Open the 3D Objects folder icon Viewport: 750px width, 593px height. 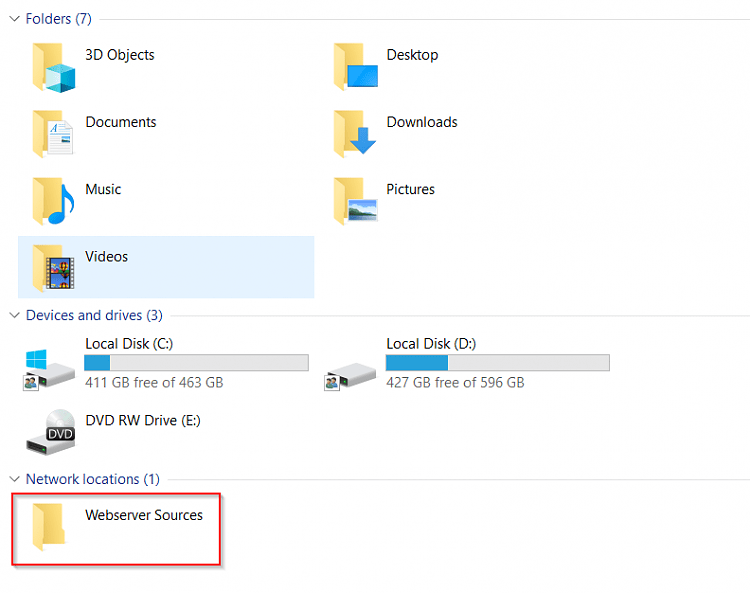coord(54,67)
